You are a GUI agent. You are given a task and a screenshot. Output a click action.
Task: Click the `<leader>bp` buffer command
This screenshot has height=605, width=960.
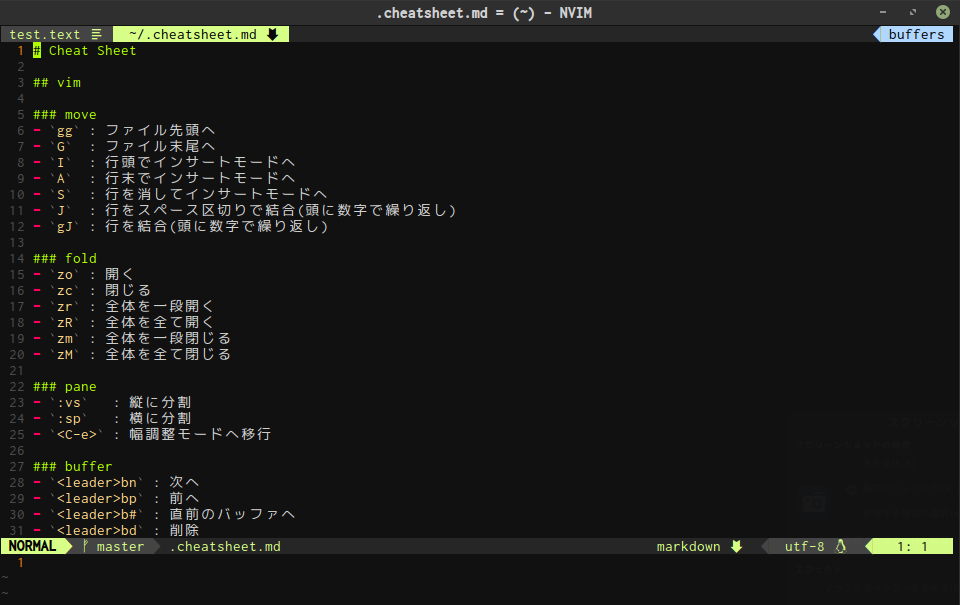(97, 498)
